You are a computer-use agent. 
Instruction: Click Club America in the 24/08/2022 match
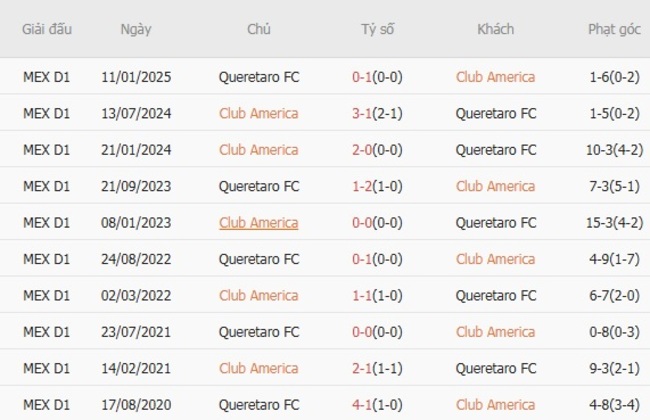(x=495, y=259)
